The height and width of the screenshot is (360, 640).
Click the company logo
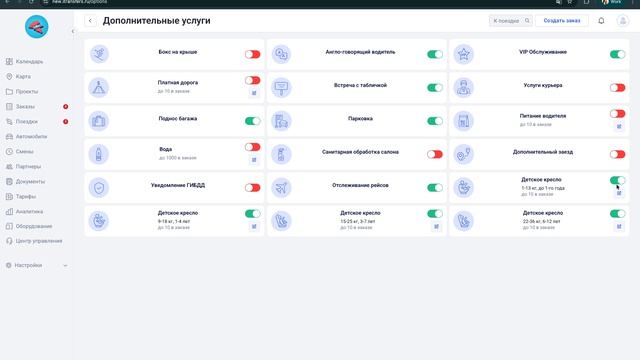point(36,27)
